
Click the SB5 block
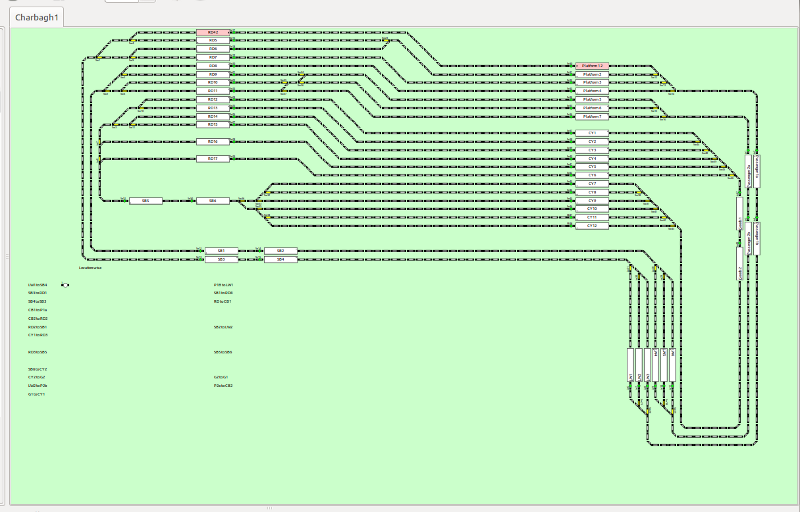(x=146, y=201)
